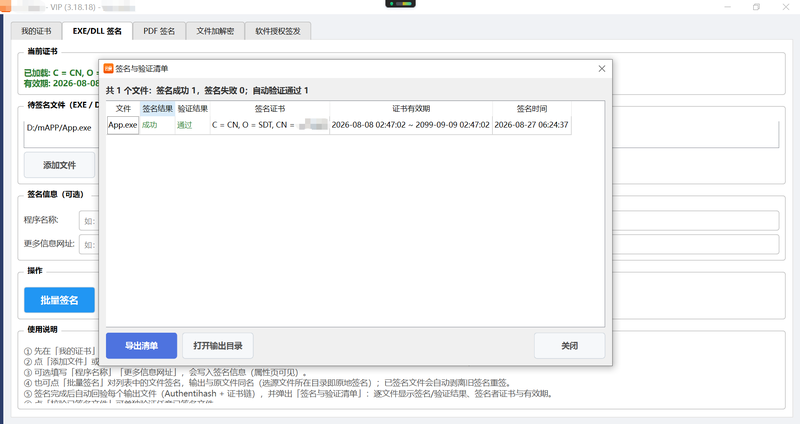Close the main application window
800x424 pixels.
click(786, 7)
